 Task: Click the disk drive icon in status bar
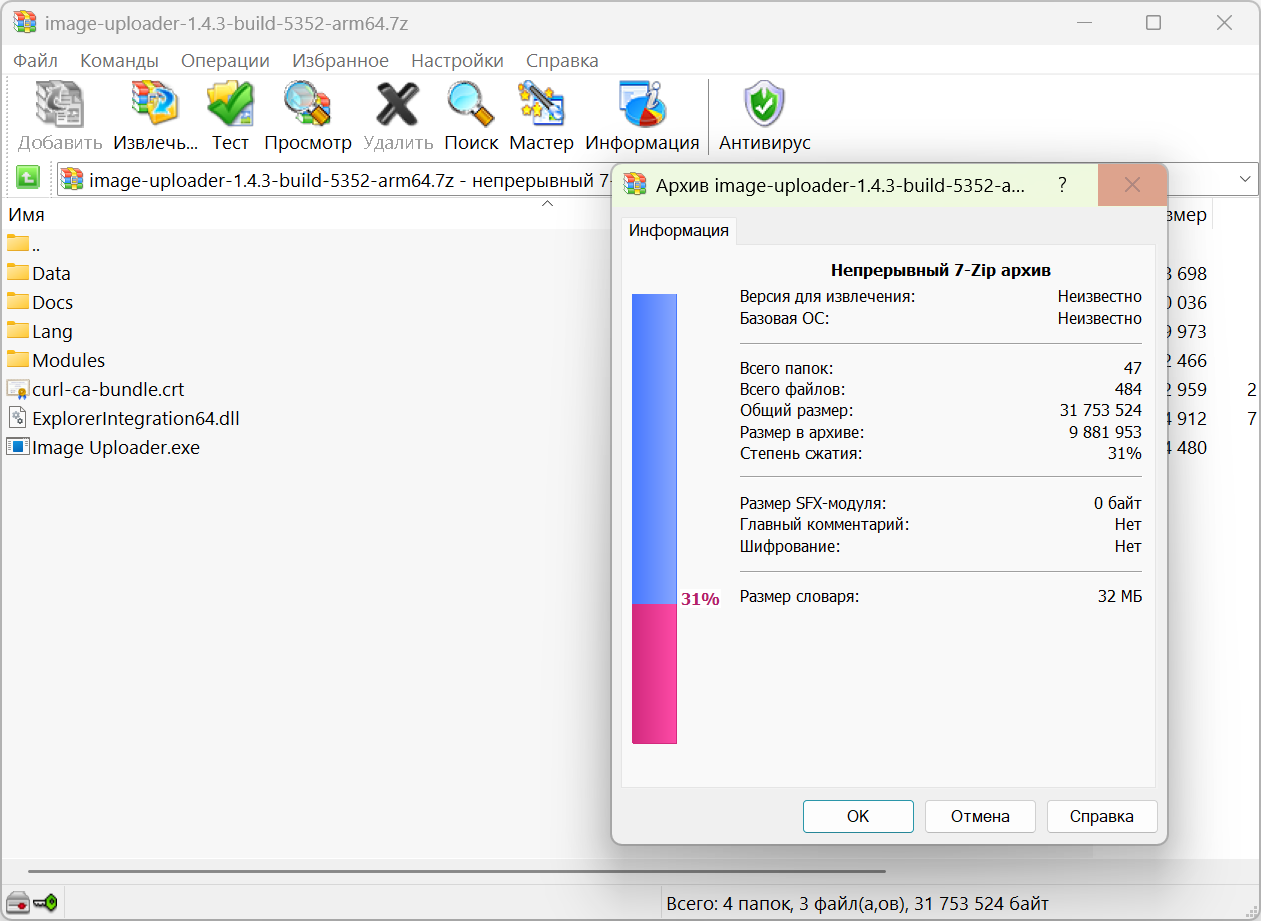click(17, 903)
